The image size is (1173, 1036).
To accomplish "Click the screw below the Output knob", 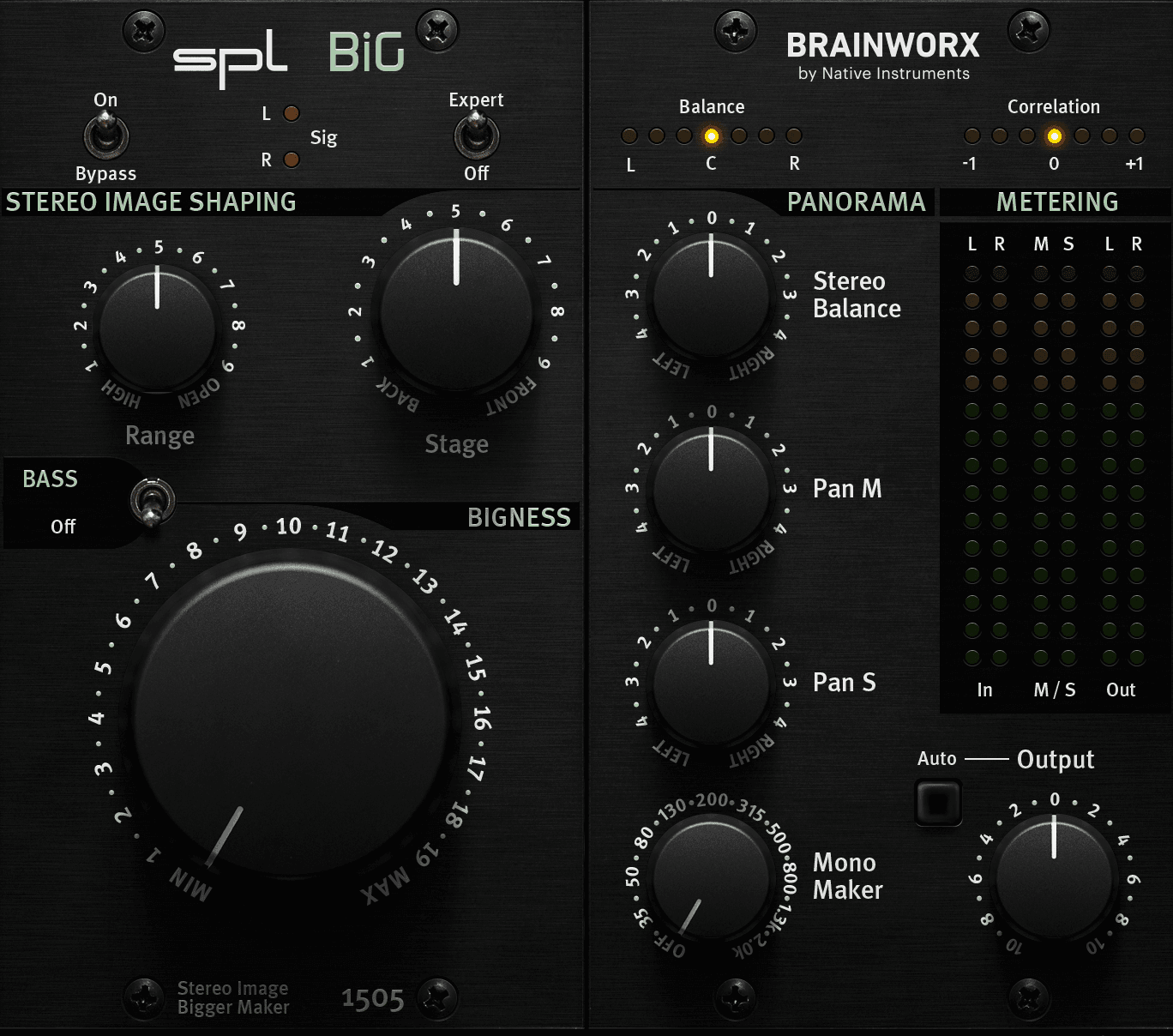I will click(x=1029, y=998).
